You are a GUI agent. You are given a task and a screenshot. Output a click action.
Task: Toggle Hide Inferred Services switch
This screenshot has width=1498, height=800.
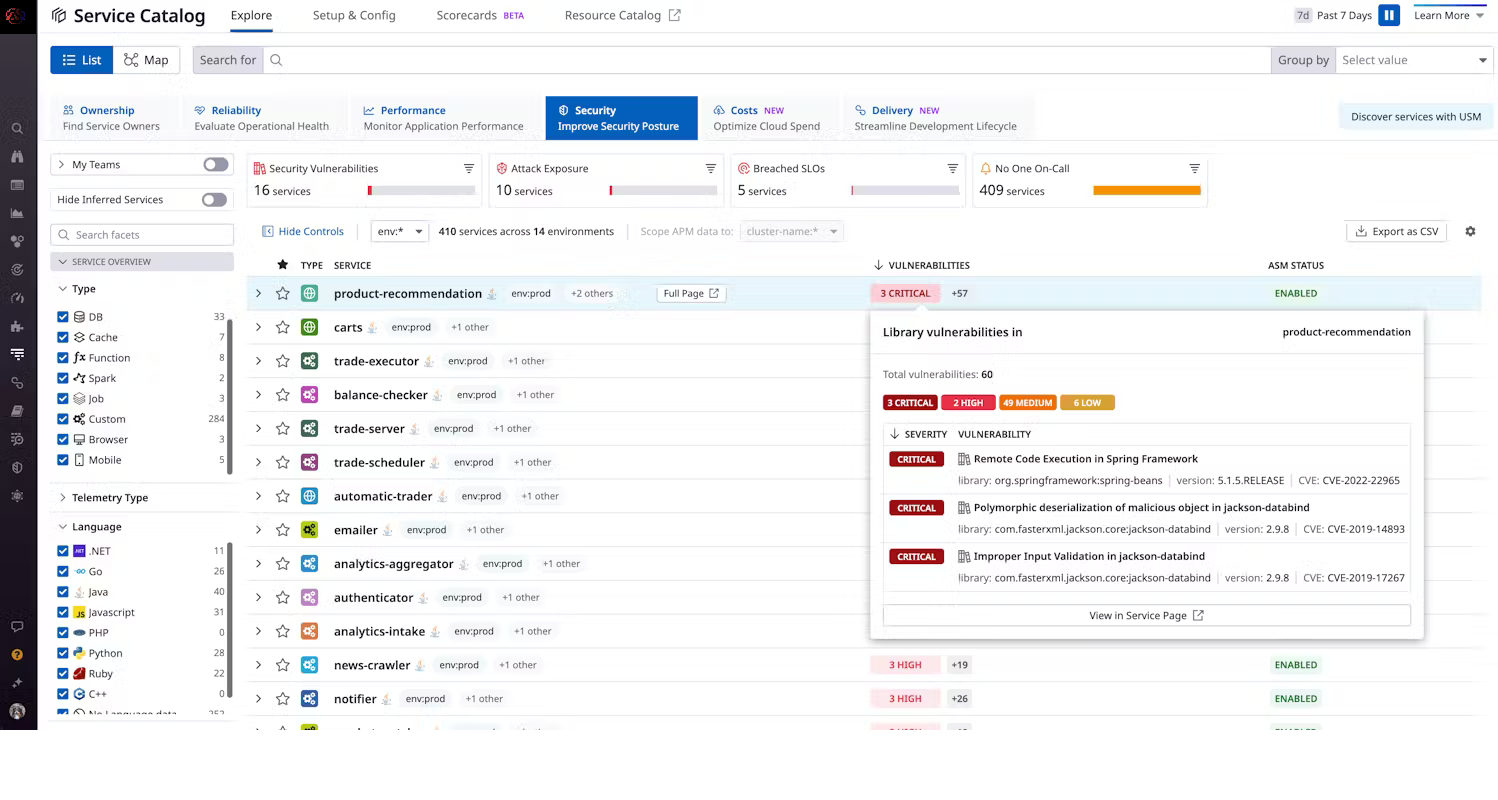click(214, 199)
